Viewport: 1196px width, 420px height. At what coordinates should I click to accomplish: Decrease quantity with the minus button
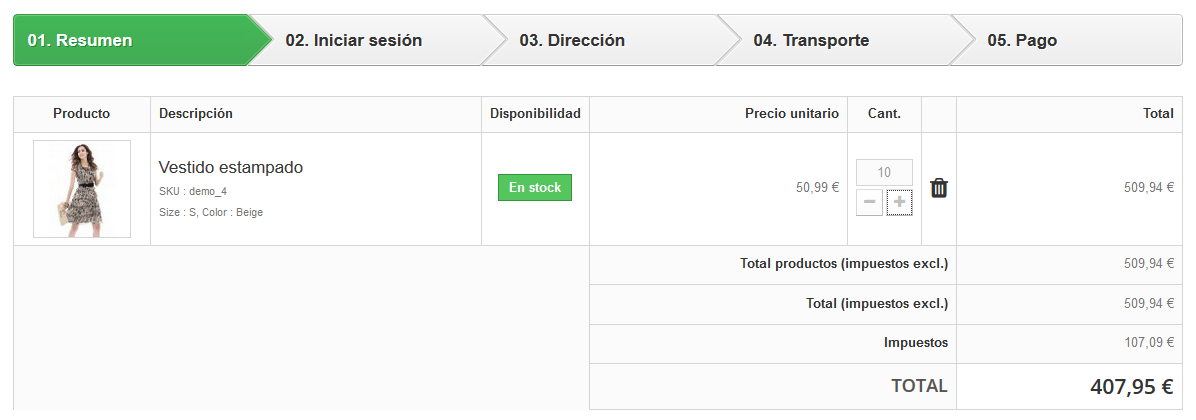point(870,203)
